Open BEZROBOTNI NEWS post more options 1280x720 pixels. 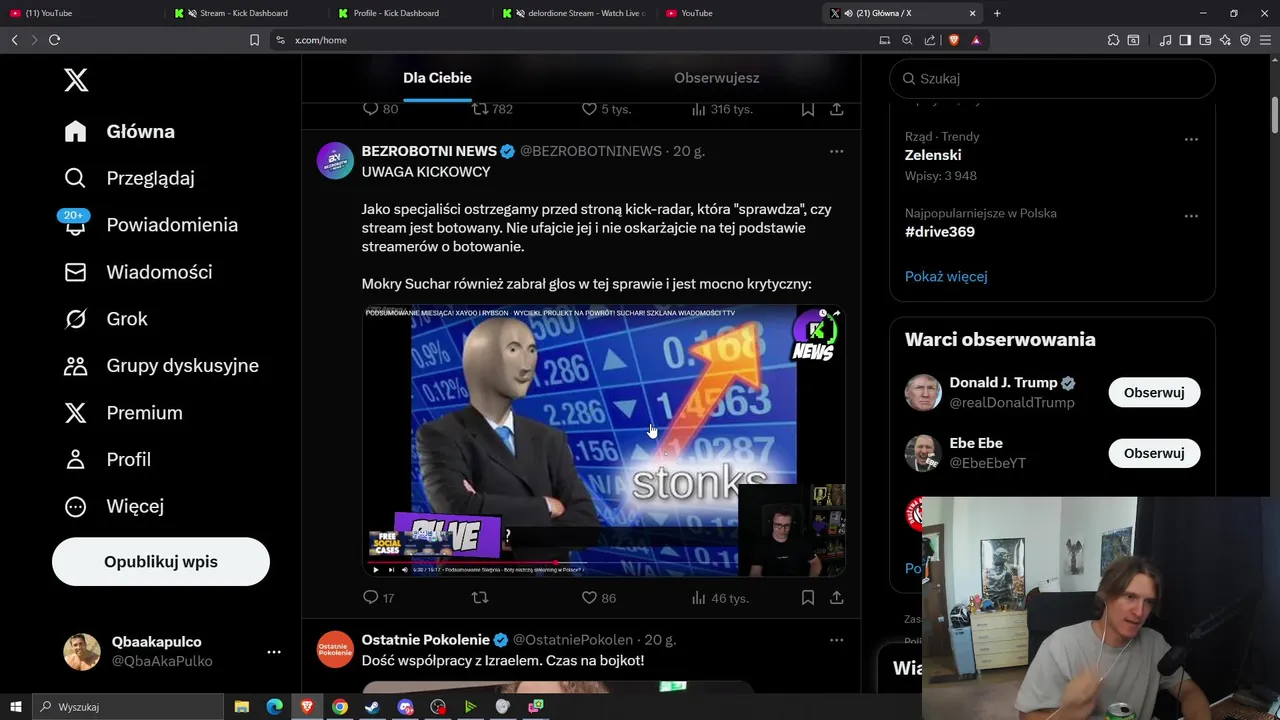pyautogui.click(x=837, y=151)
